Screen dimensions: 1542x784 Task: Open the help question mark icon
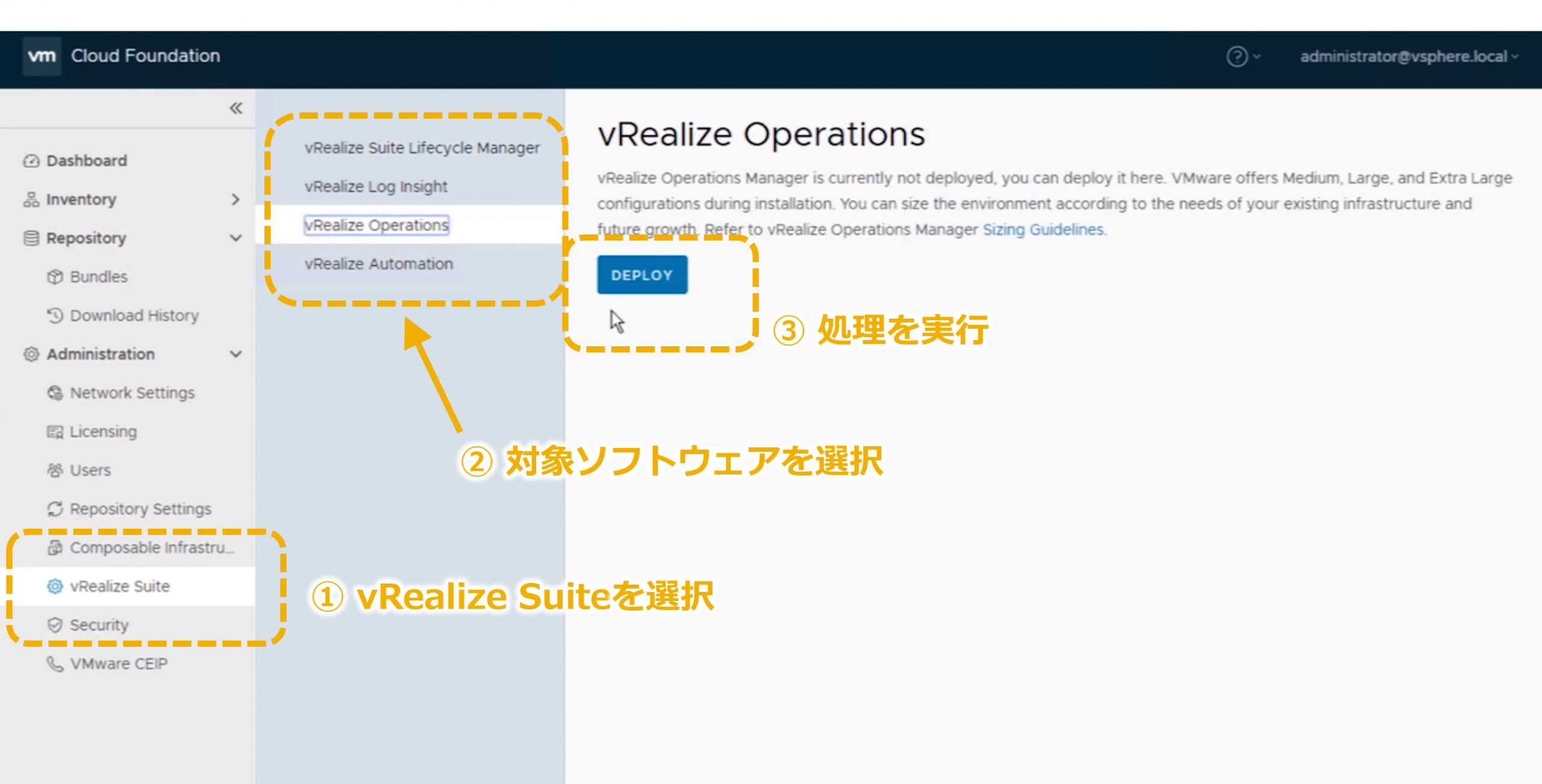1237,57
